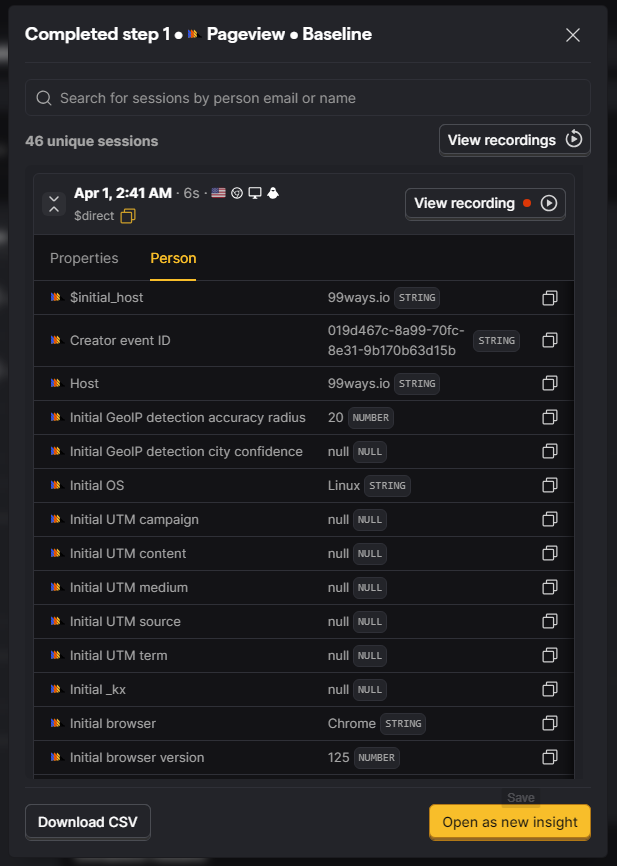
Task: Copy the Initial OS value
Action: click(x=549, y=485)
